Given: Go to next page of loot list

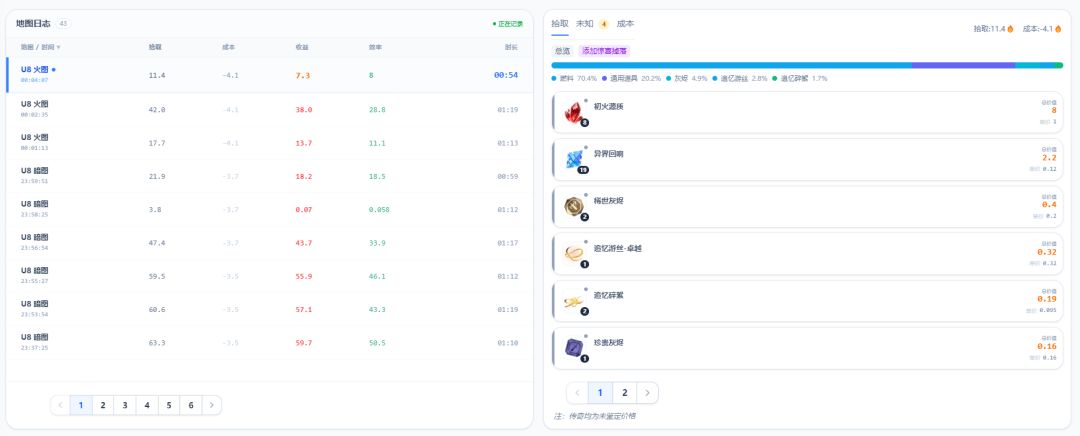Looking at the screenshot, I should click(647, 393).
